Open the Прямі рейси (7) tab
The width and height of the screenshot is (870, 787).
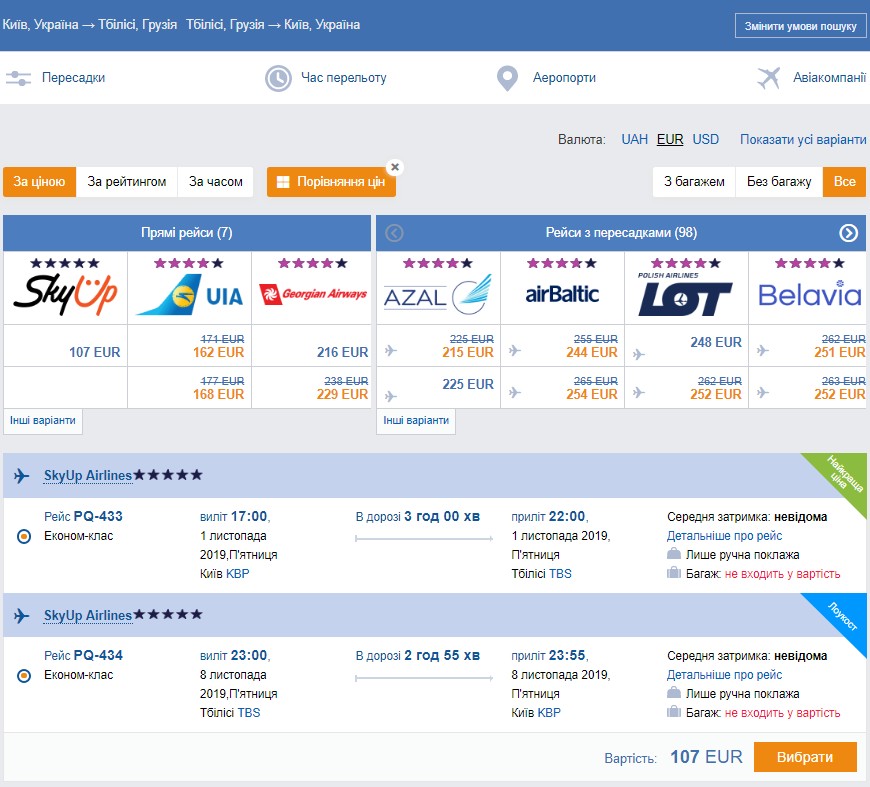(187, 233)
